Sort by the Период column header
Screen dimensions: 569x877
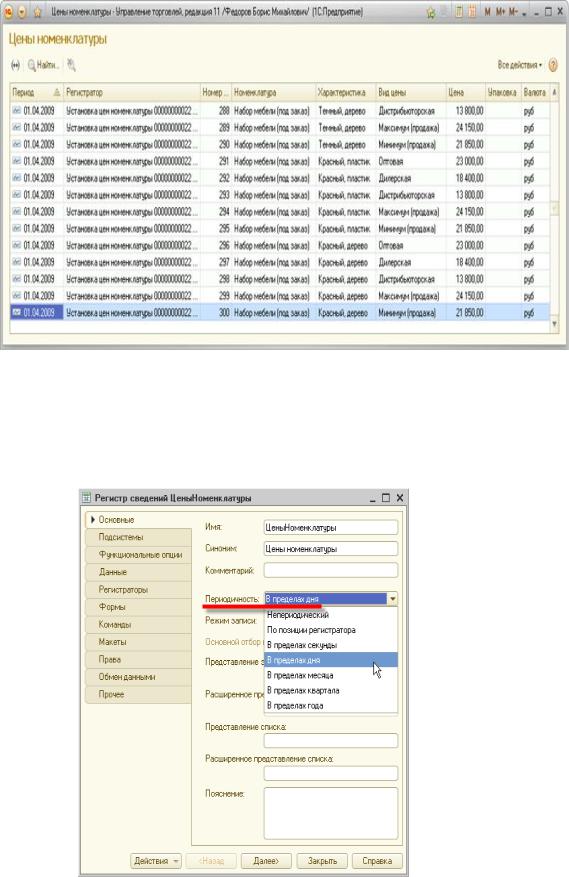pos(36,92)
